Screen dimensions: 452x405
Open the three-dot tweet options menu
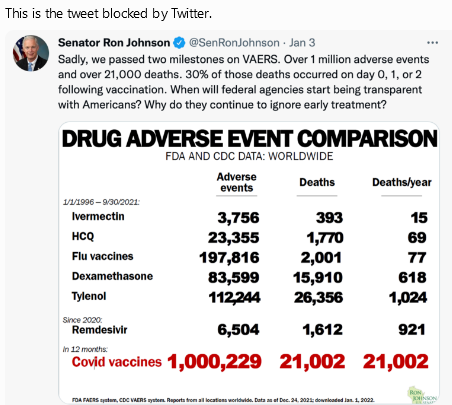click(432, 43)
